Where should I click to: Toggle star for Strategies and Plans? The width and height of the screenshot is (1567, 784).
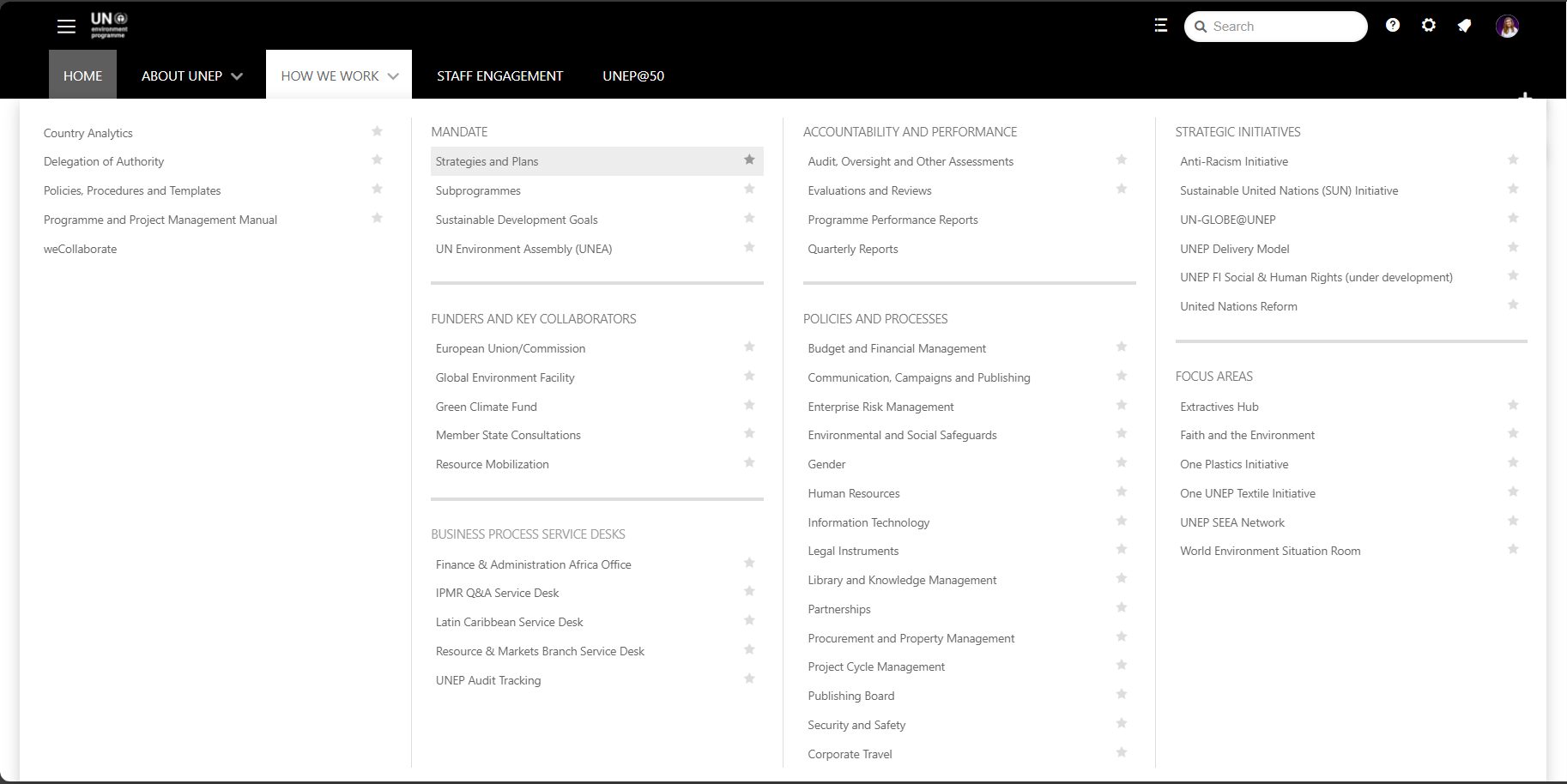coord(749,160)
